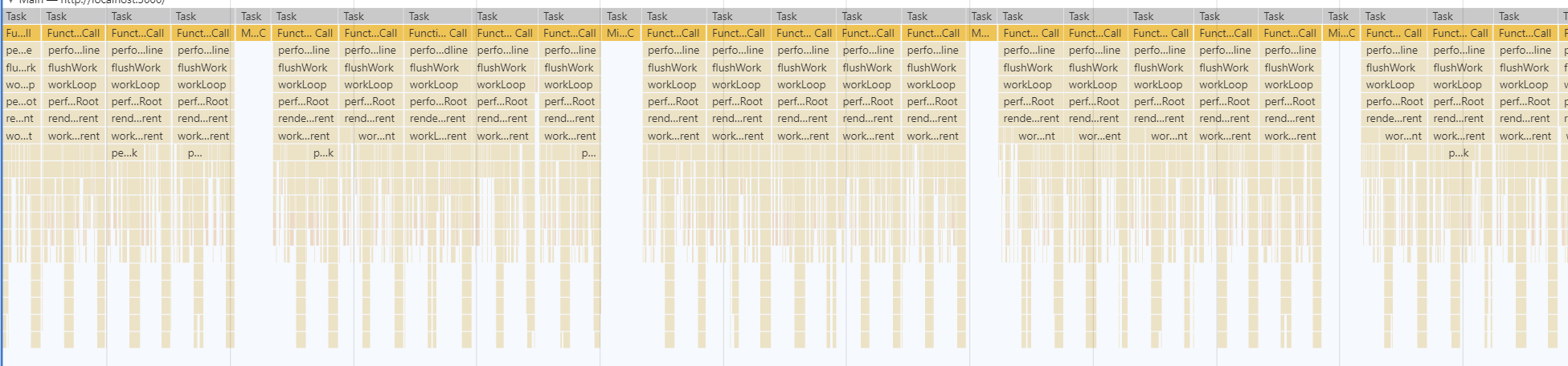
Task: Select the "Functi... Call" entry
Action: coord(437,33)
